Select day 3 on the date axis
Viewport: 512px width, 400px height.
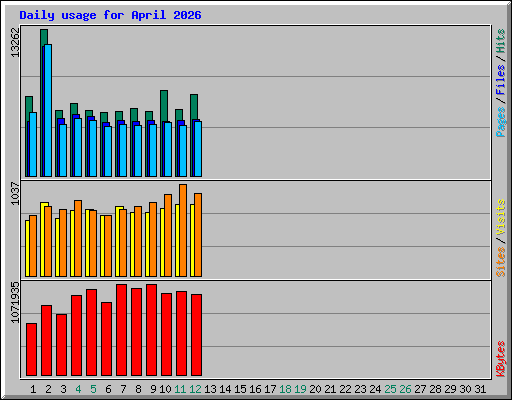click(63, 389)
